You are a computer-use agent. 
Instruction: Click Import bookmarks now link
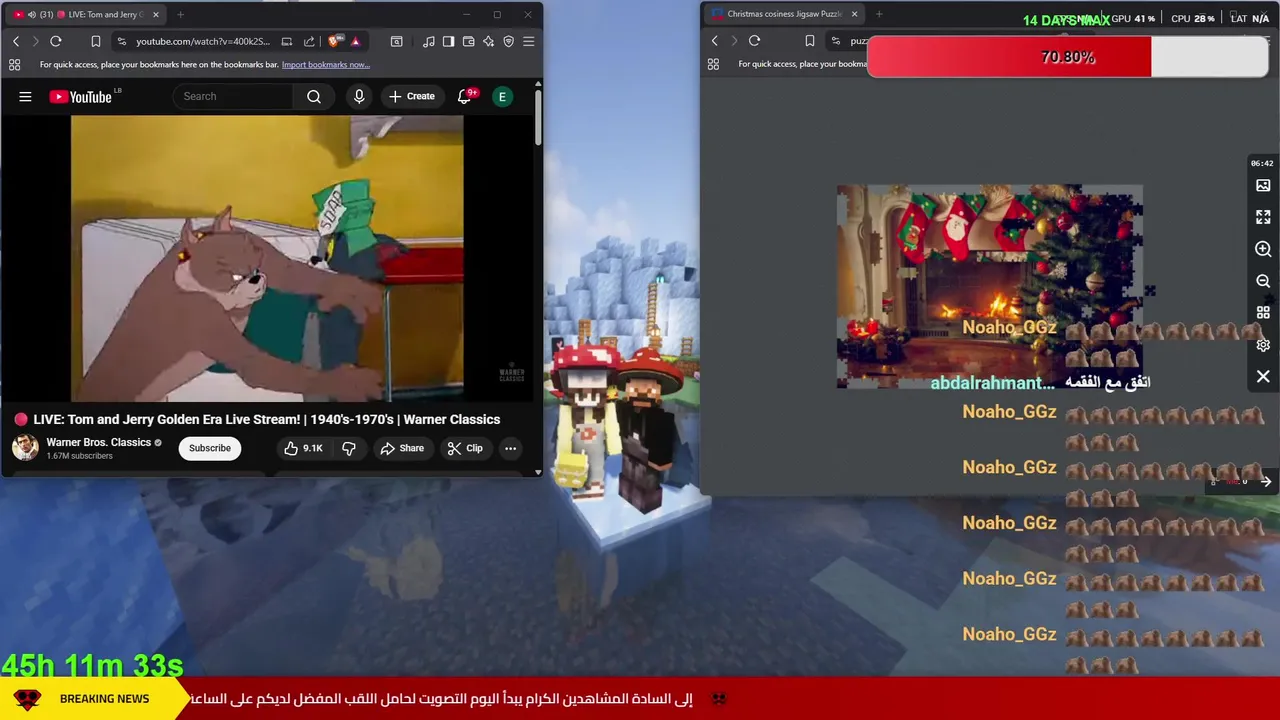coord(326,65)
